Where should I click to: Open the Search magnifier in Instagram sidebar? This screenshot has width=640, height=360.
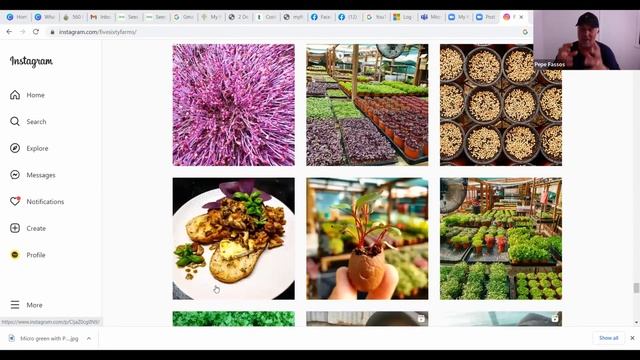15,121
